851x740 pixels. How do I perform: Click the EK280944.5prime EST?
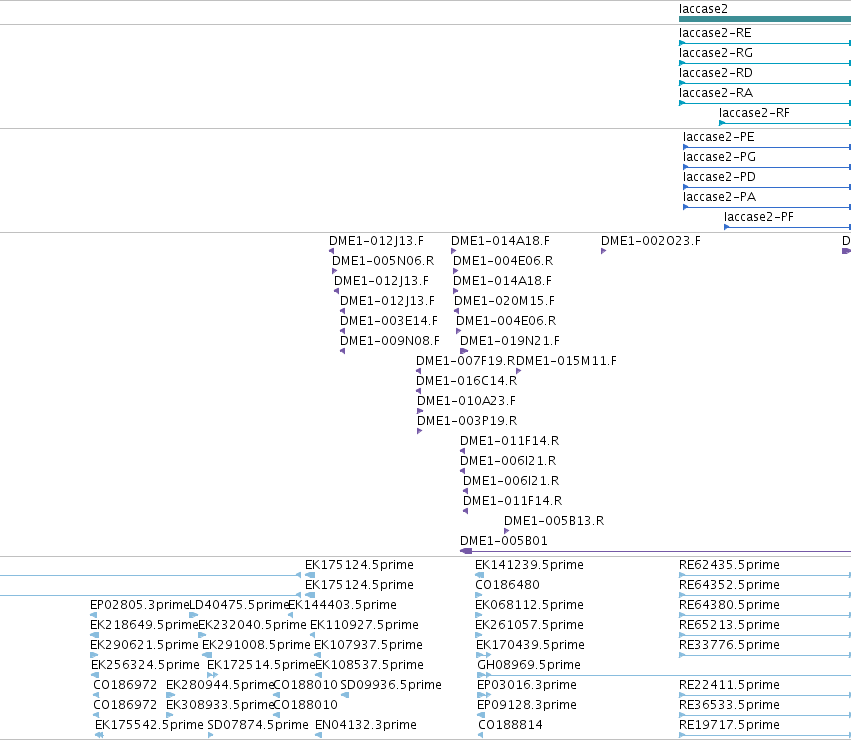pos(220,686)
